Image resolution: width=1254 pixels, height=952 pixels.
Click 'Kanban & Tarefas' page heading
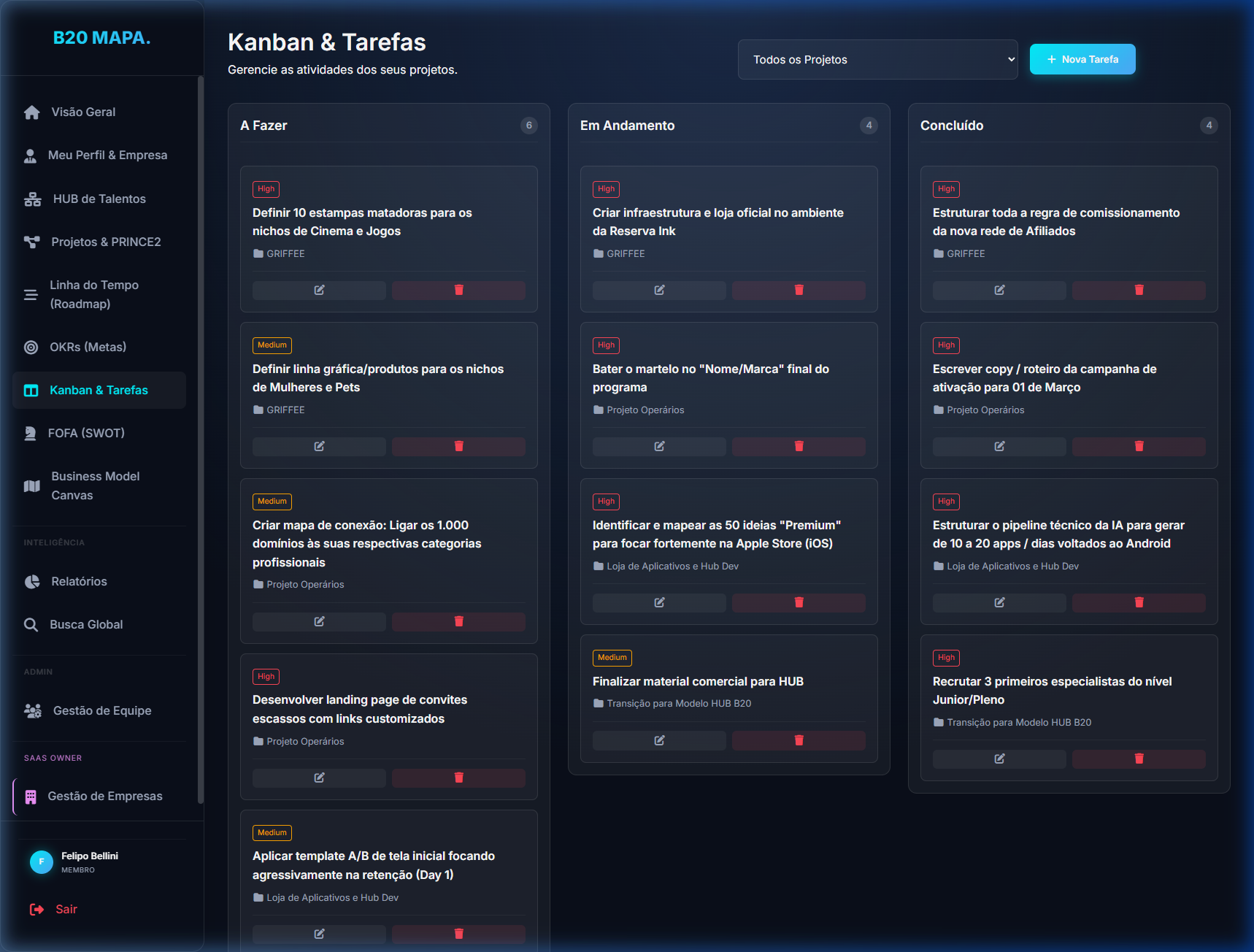(326, 42)
